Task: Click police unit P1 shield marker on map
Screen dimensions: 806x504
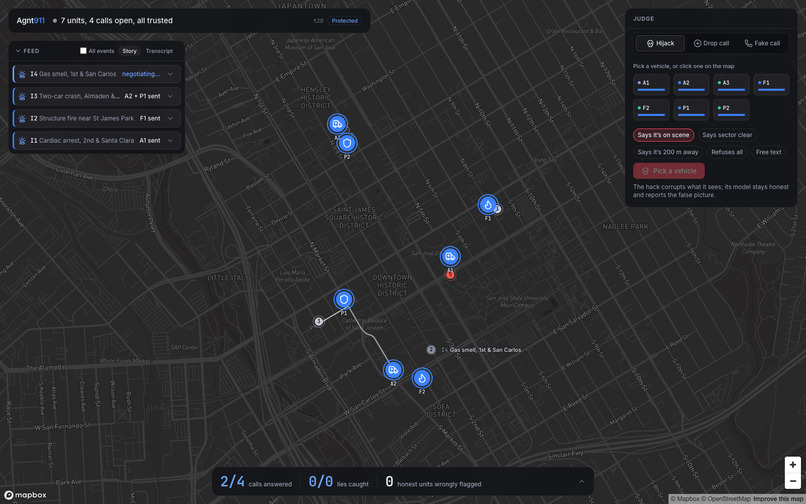Action: (x=344, y=299)
